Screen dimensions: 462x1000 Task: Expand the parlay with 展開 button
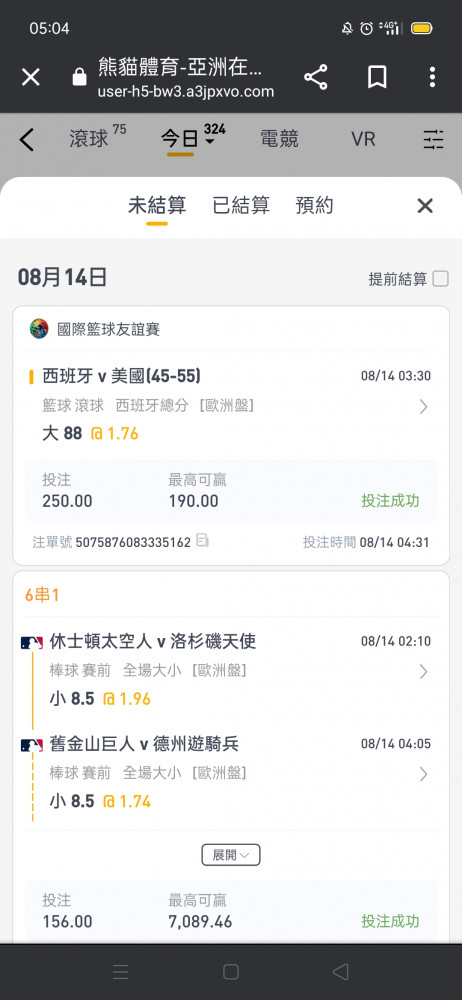(x=231, y=855)
